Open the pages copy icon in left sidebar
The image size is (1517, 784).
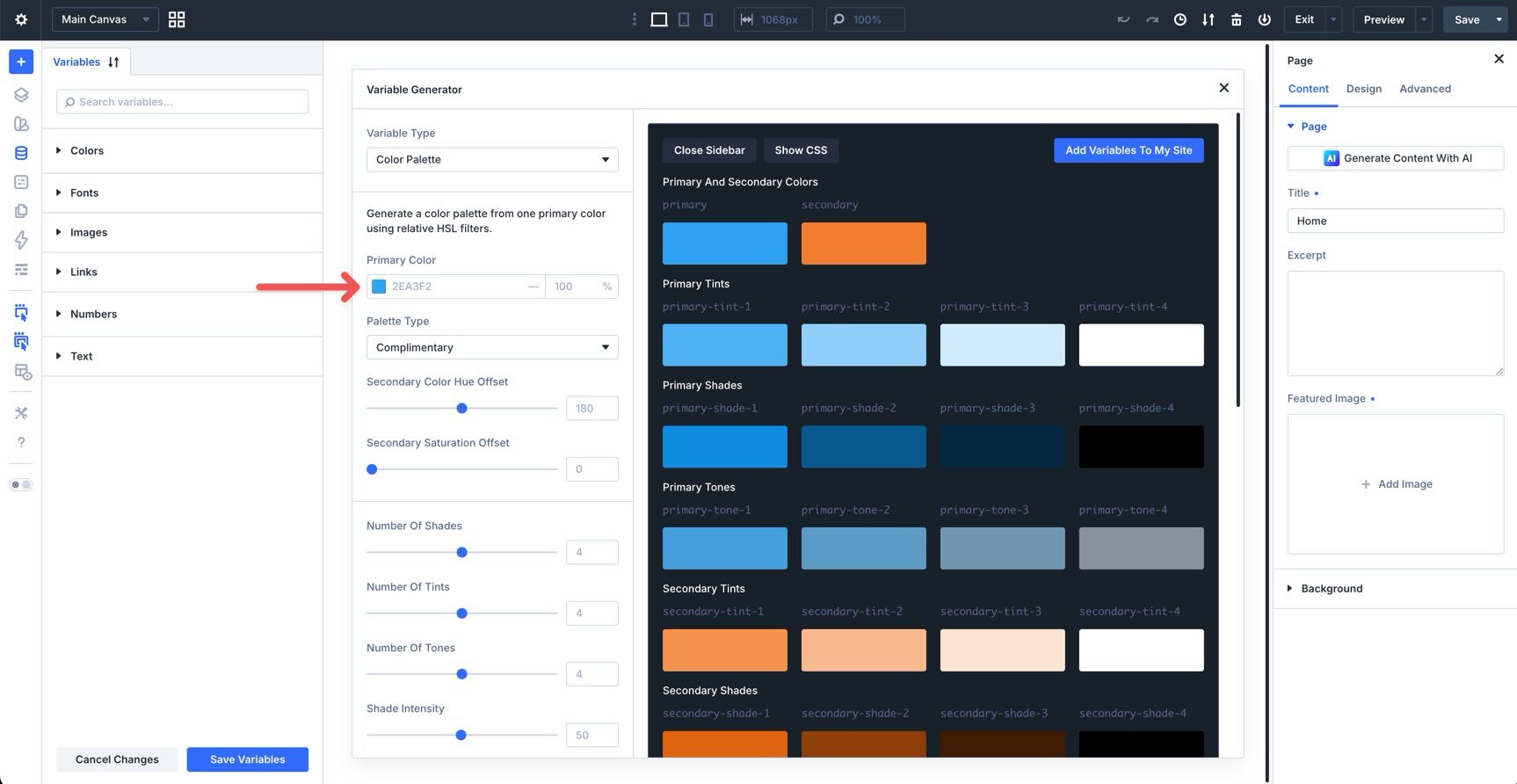click(x=21, y=211)
